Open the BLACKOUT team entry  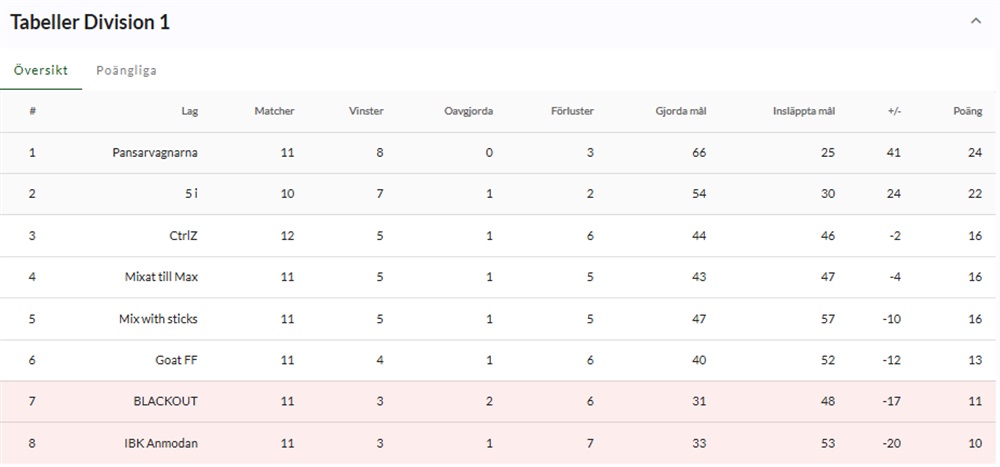(x=165, y=401)
